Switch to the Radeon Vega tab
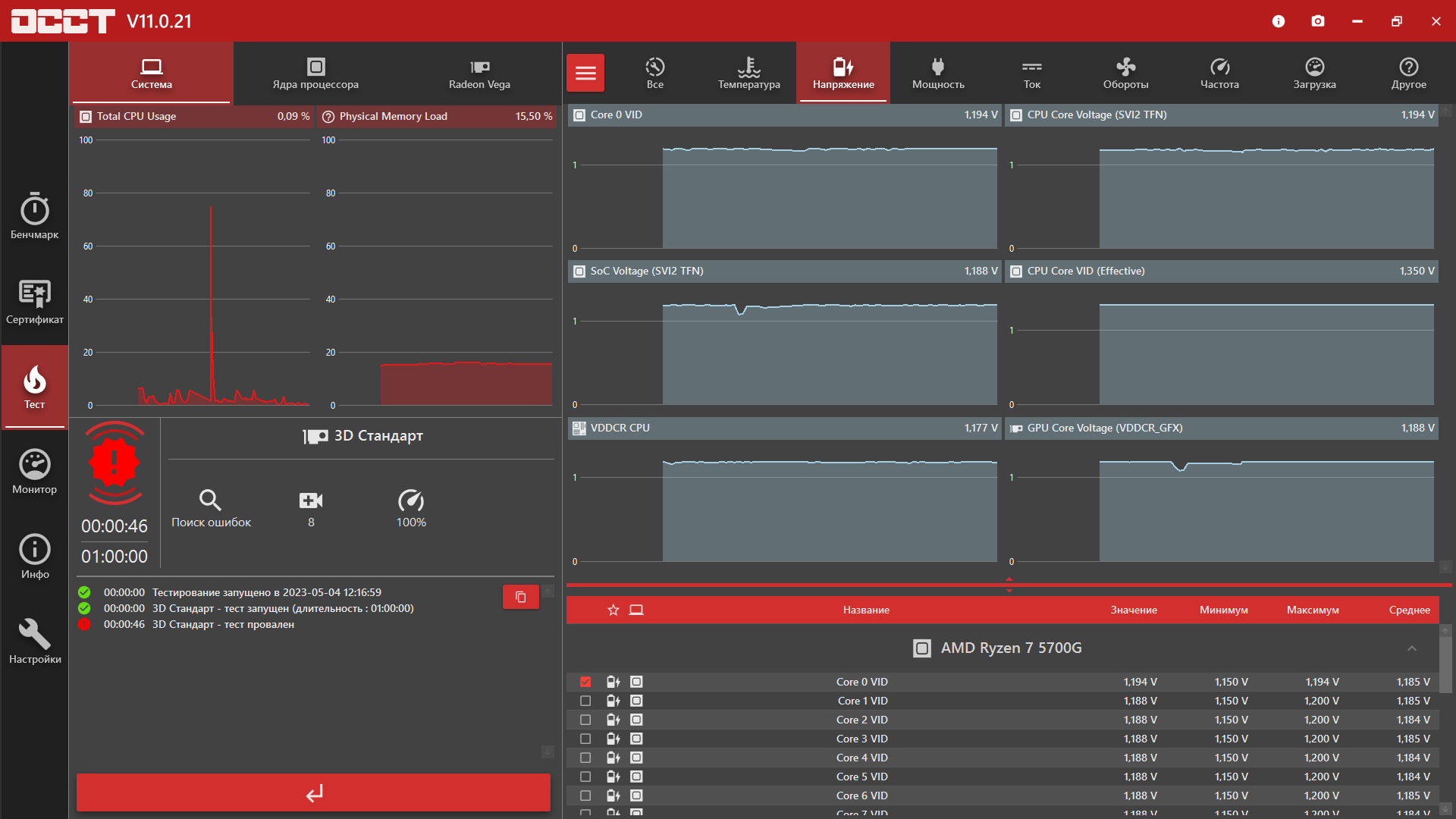This screenshot has height=819, width=1456. point(479,73)
